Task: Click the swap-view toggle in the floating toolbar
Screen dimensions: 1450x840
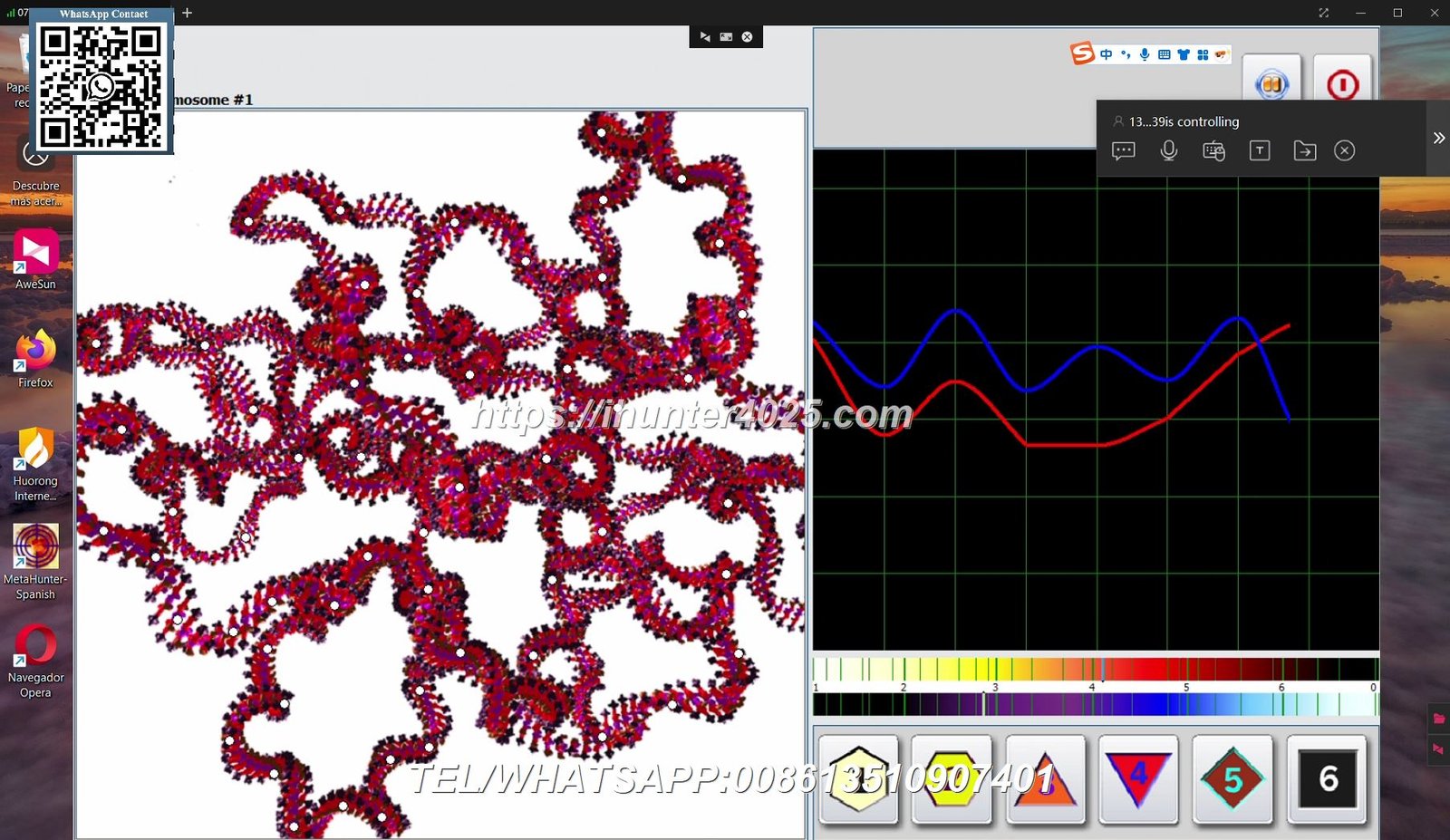Action: pyautogui.click(x=705, y=37)
